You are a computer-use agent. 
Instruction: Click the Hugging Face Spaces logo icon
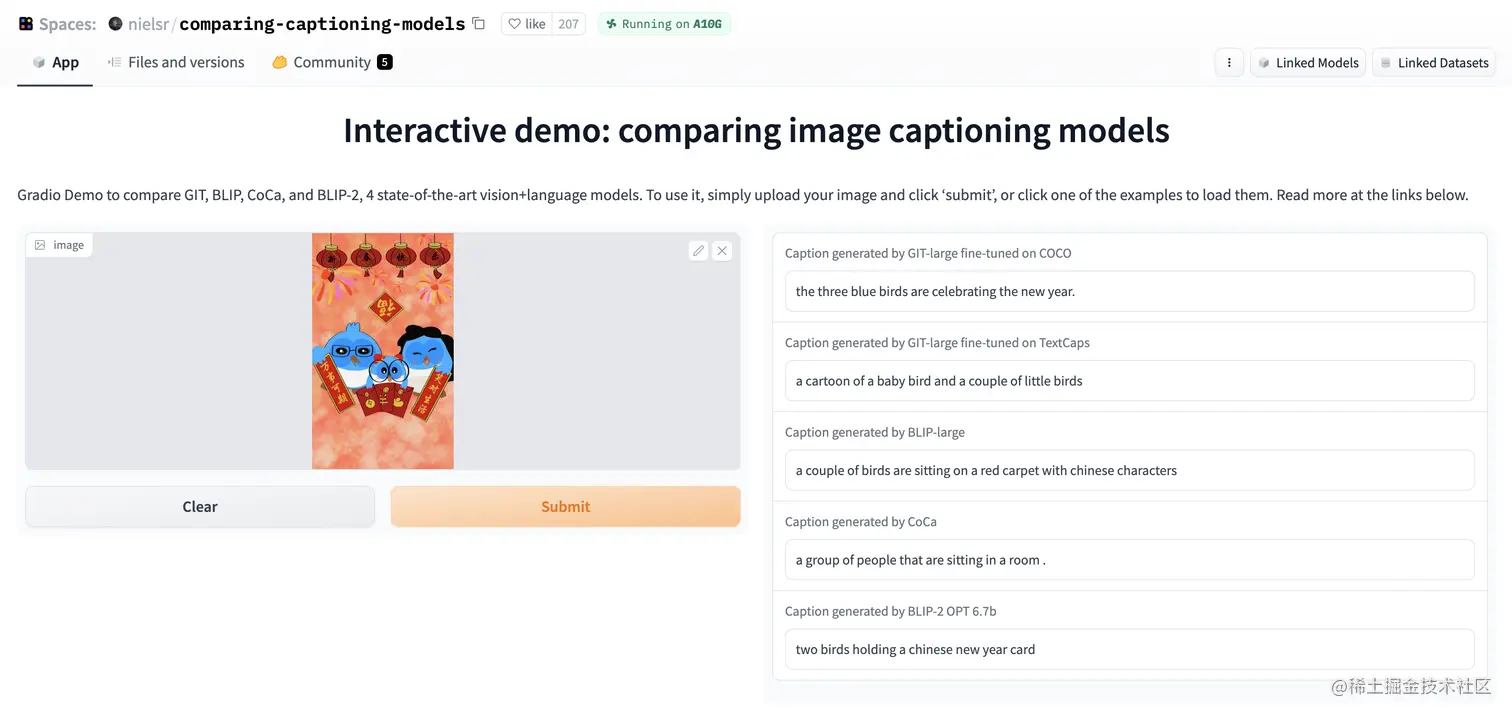click(x=26, y=24)
